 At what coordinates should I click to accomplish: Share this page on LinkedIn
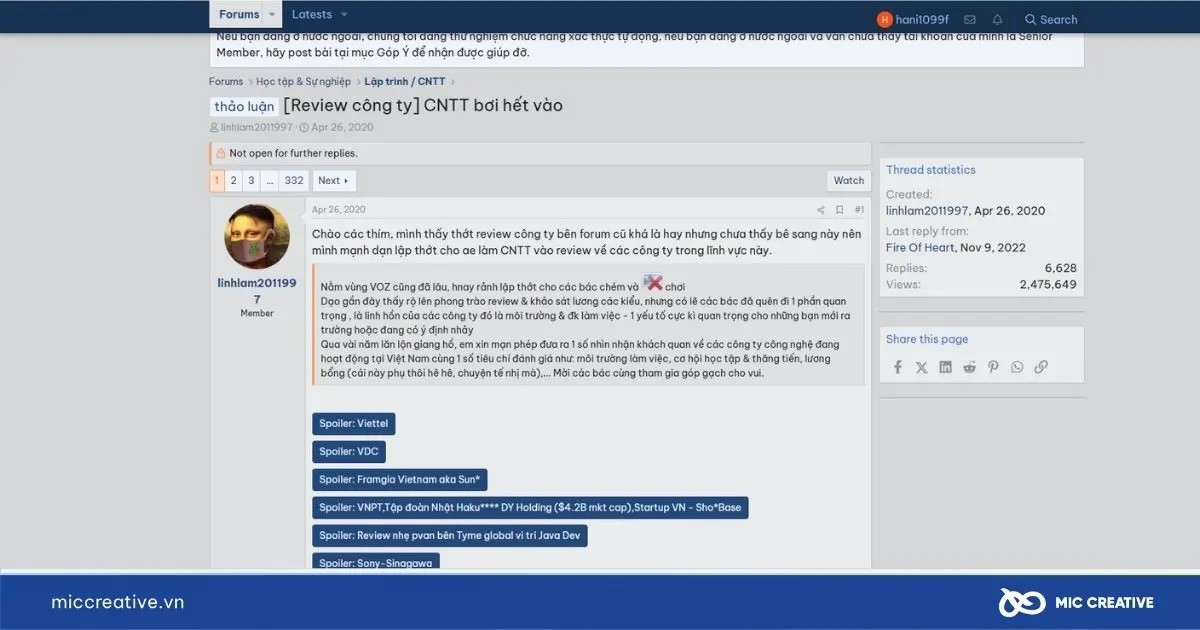(945, 367)
